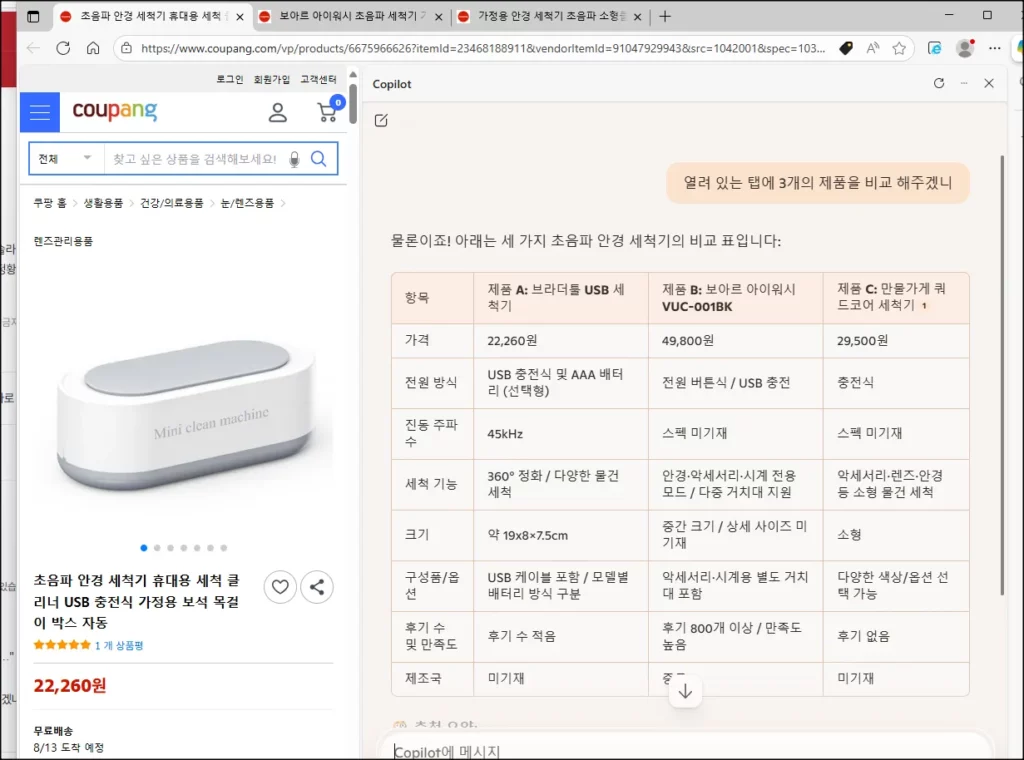Add product to wishlist heart
The height and width of the screenshot is (760, 1024).
[280, 587]
